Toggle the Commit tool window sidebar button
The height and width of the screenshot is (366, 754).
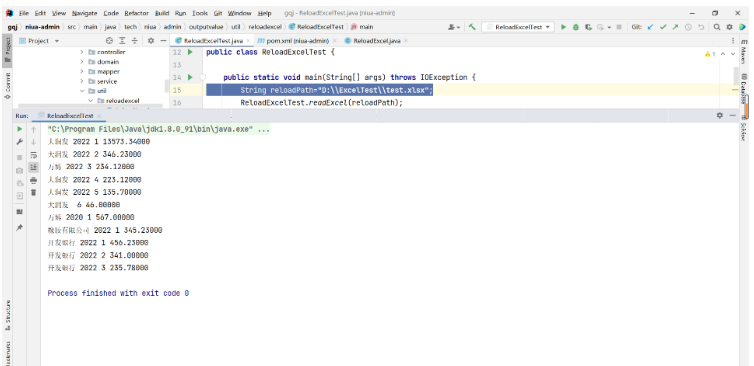7,87
